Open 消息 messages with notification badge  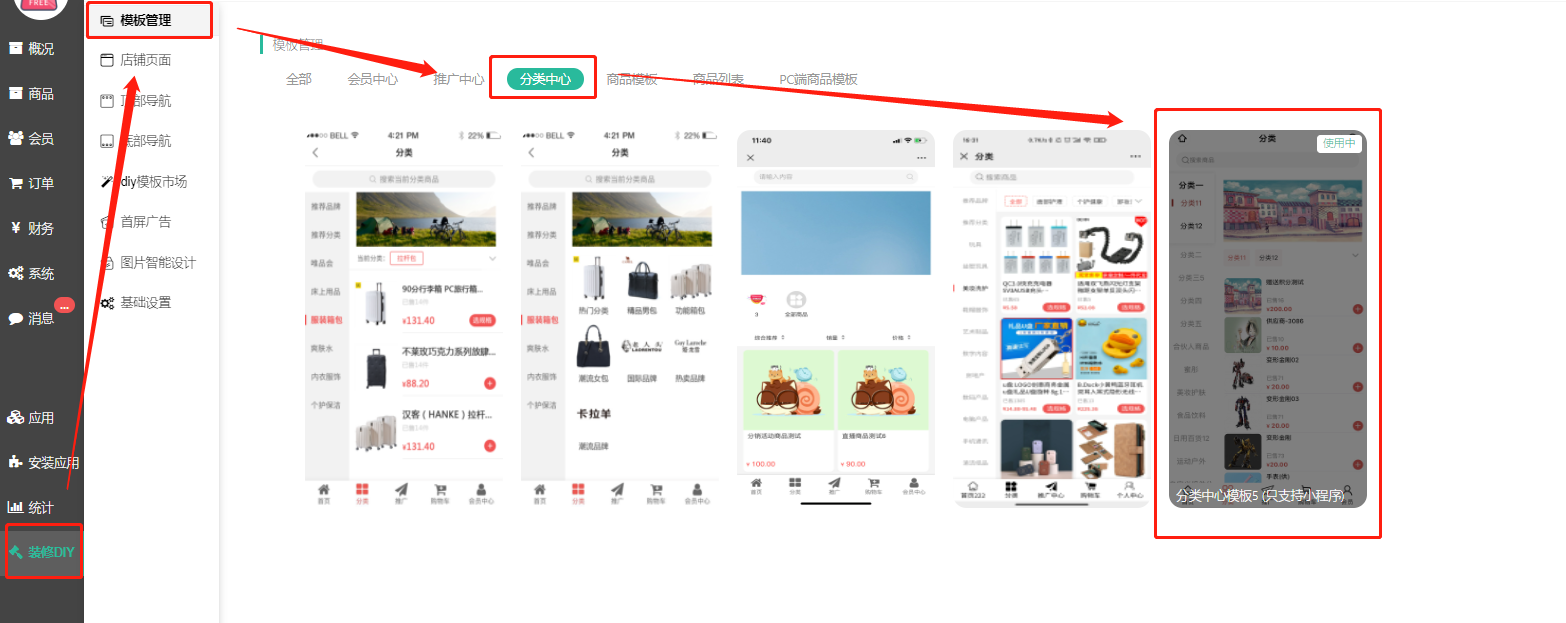[32, 318]
